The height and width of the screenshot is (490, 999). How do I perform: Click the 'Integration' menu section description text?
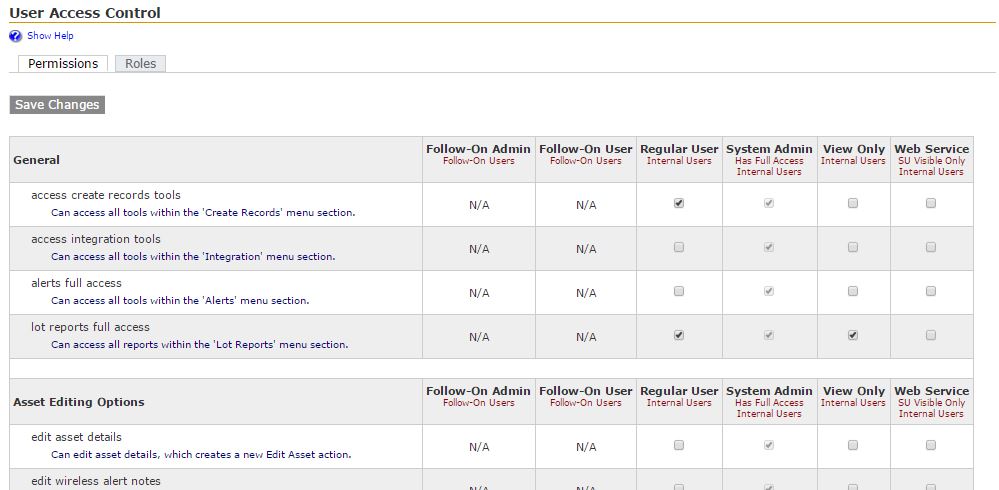(x=193, y=257)
